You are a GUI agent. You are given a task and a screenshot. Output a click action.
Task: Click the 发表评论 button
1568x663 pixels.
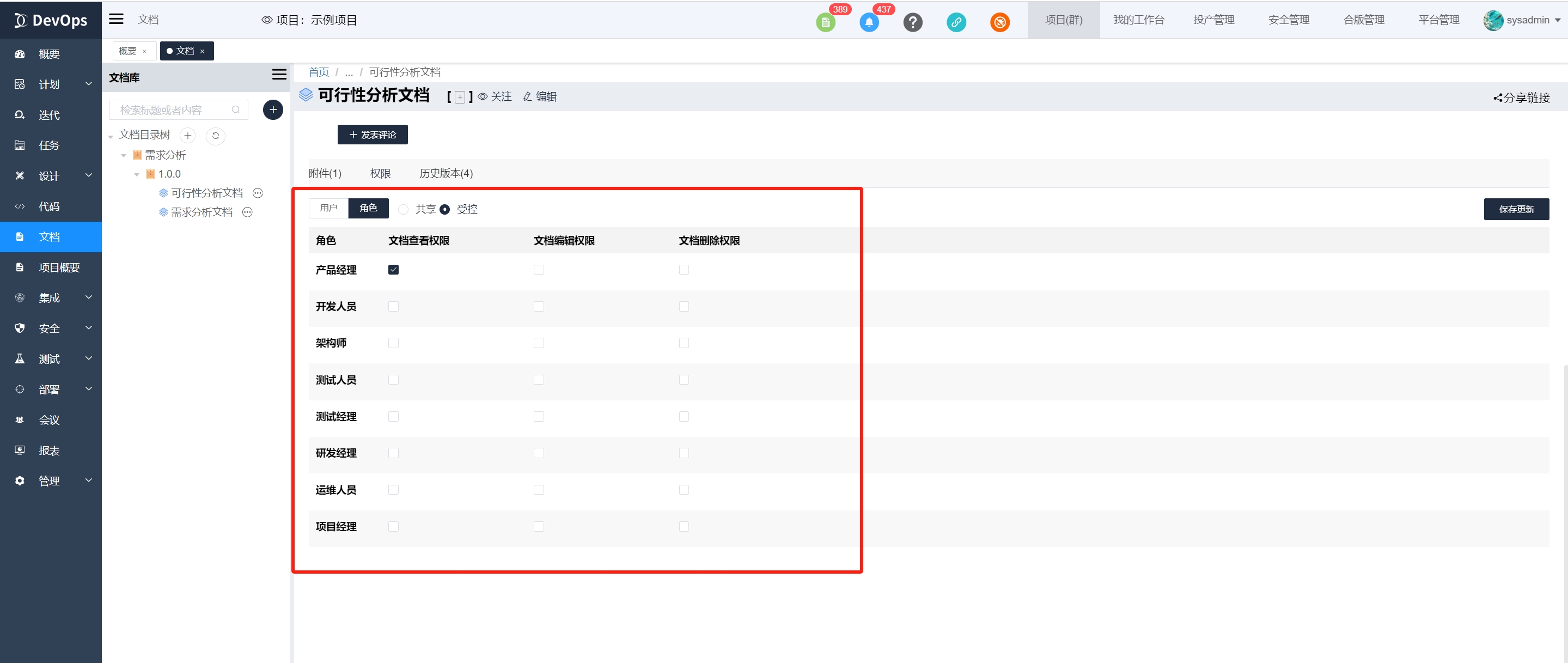coord(373,135)
